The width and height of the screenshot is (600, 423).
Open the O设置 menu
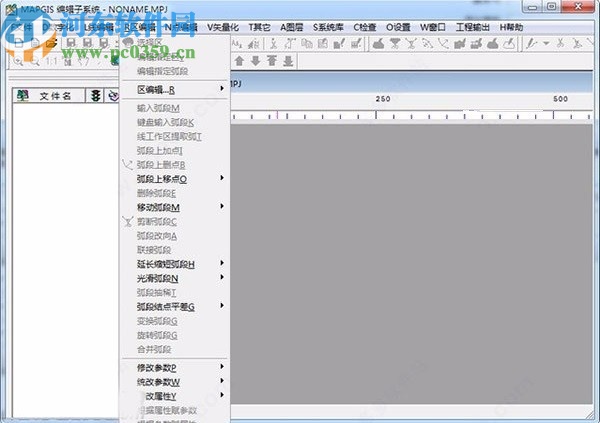point(398,28)
